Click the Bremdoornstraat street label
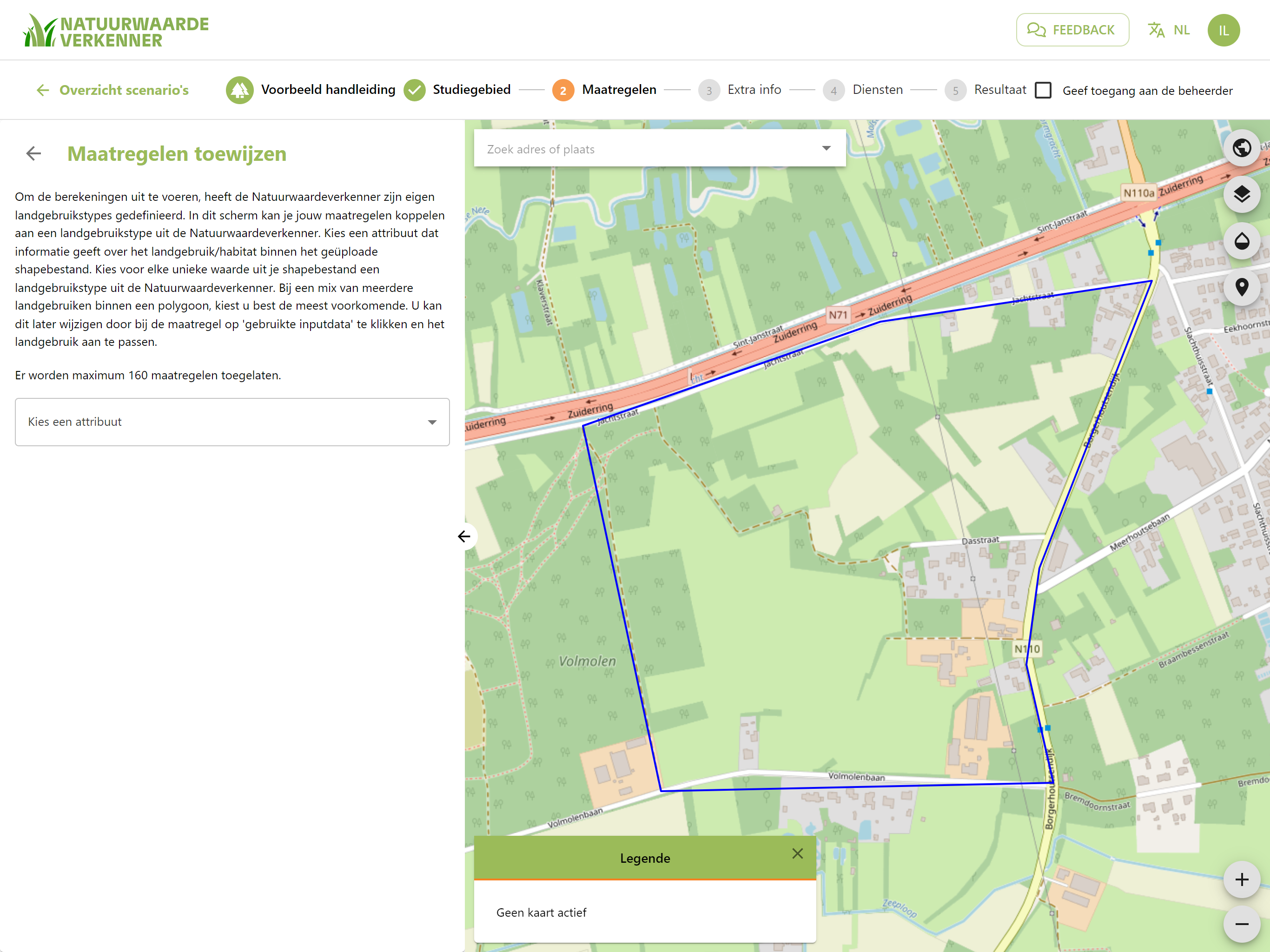This screenshot has height=952, width=1270. tap(1097, 801)
